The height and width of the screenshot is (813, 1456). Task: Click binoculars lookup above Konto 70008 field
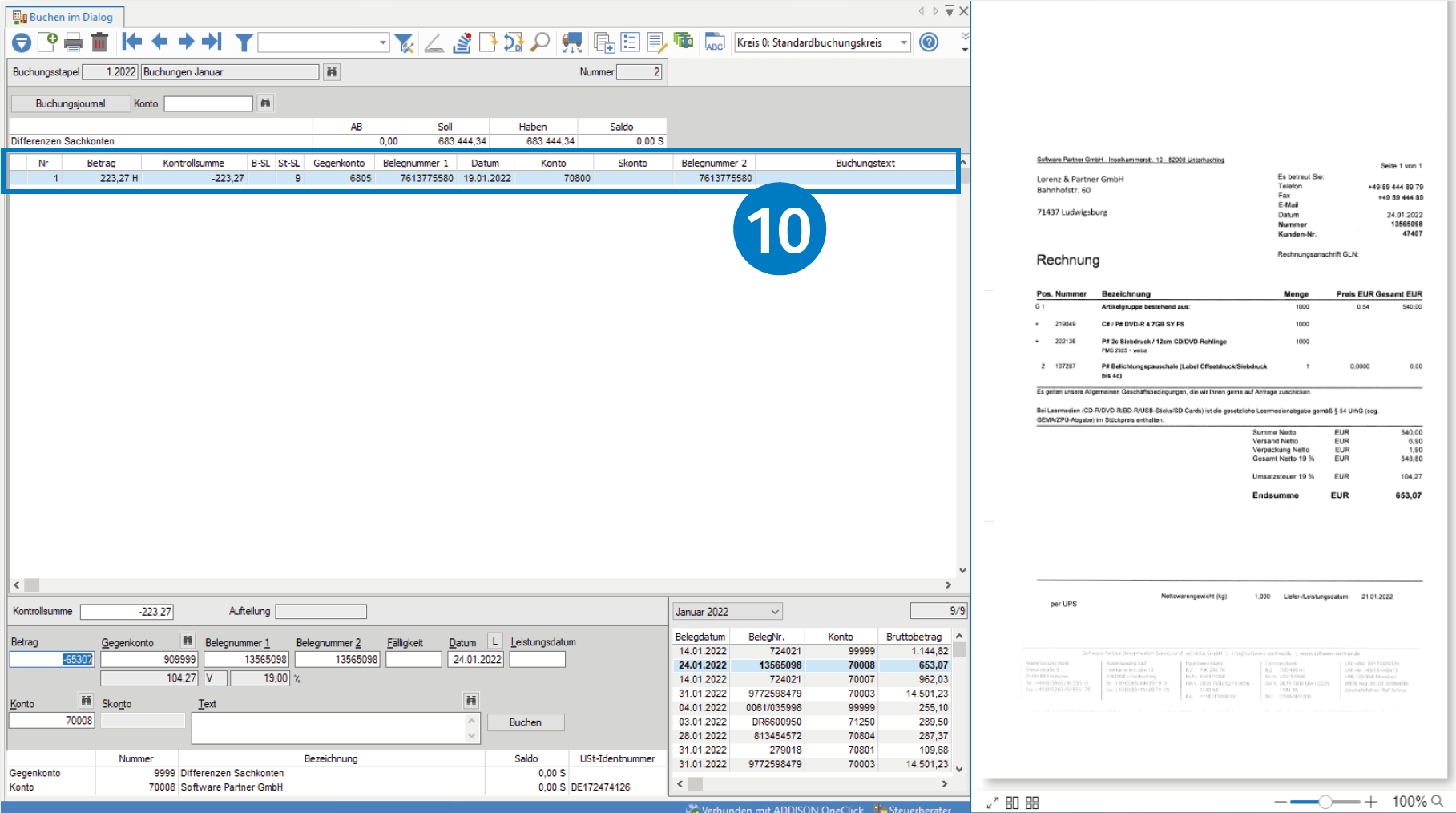[86, 700]
